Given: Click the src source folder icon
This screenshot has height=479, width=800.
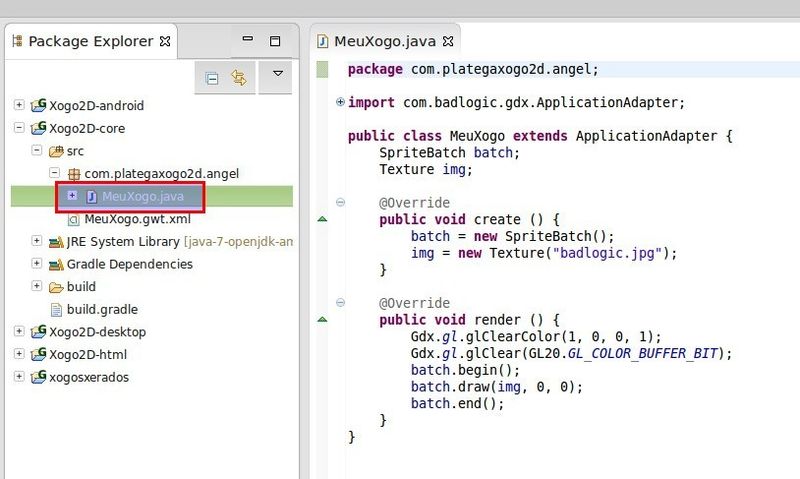Looking at the screenshot, I should [x=56, y=151].
